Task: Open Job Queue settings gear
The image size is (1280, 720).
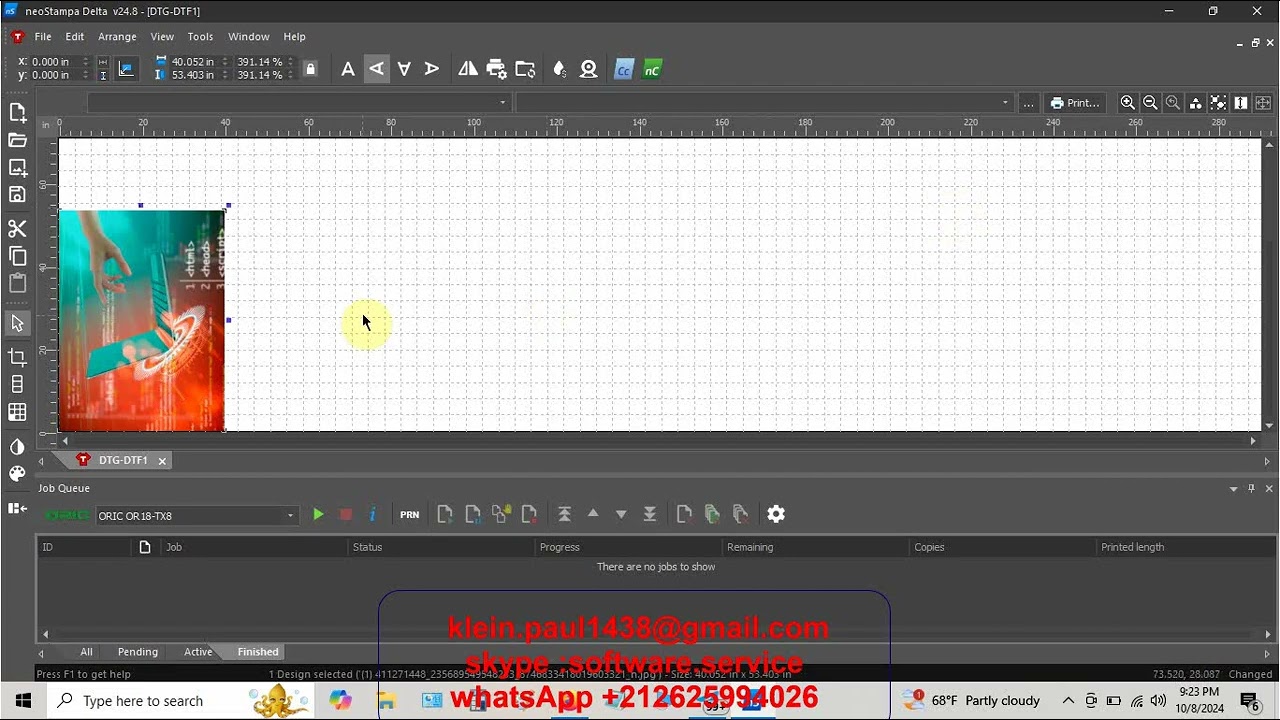Action: click(x=776, y=514)
